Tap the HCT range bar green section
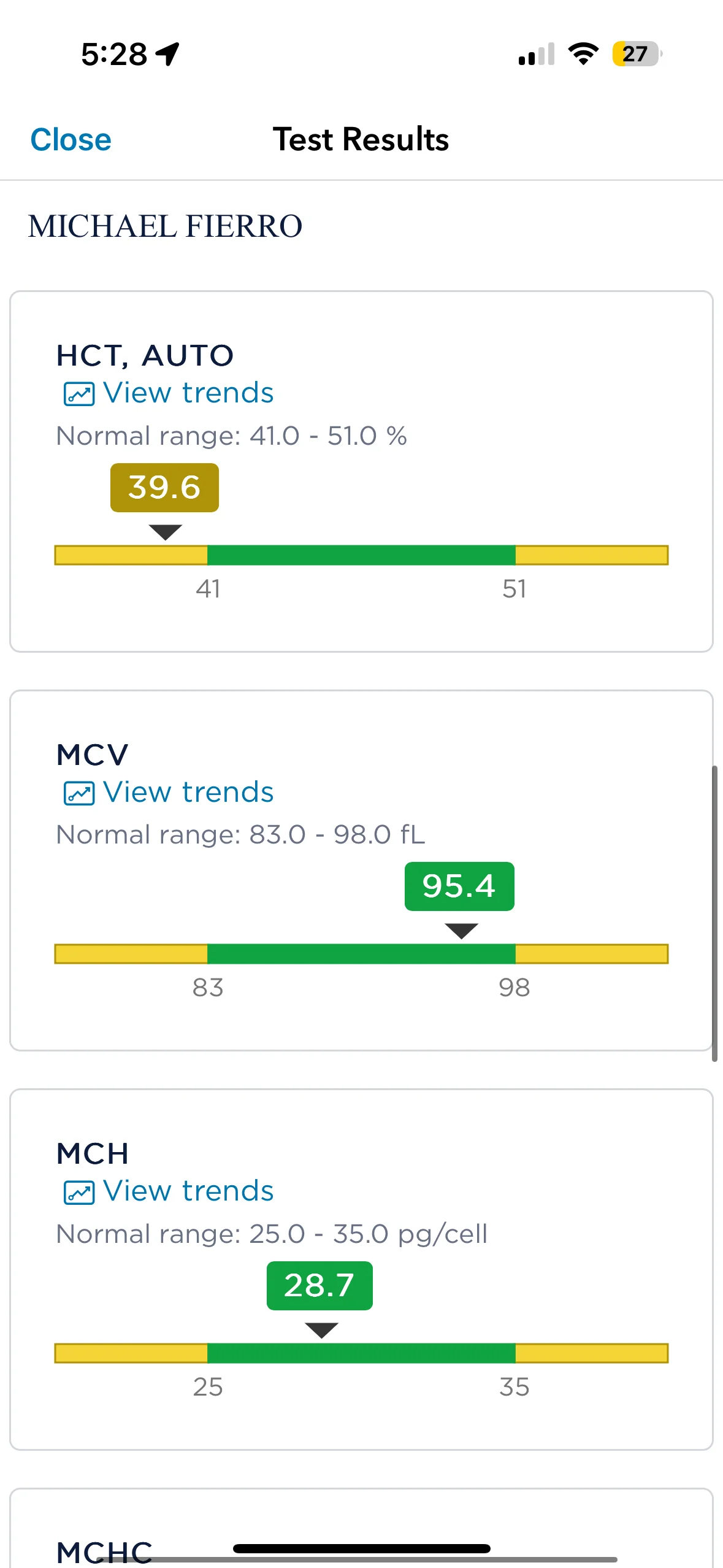This screenshot has width=723, height=1568. click(361, 555)
